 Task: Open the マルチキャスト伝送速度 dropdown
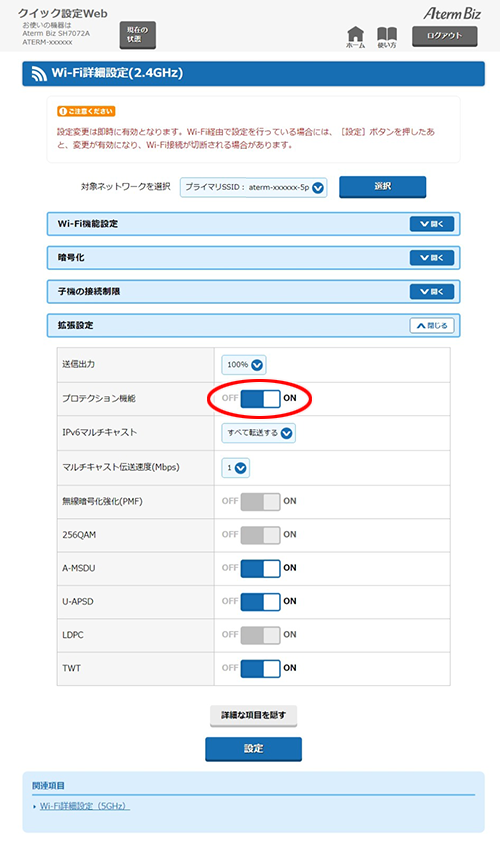[235, 468]
